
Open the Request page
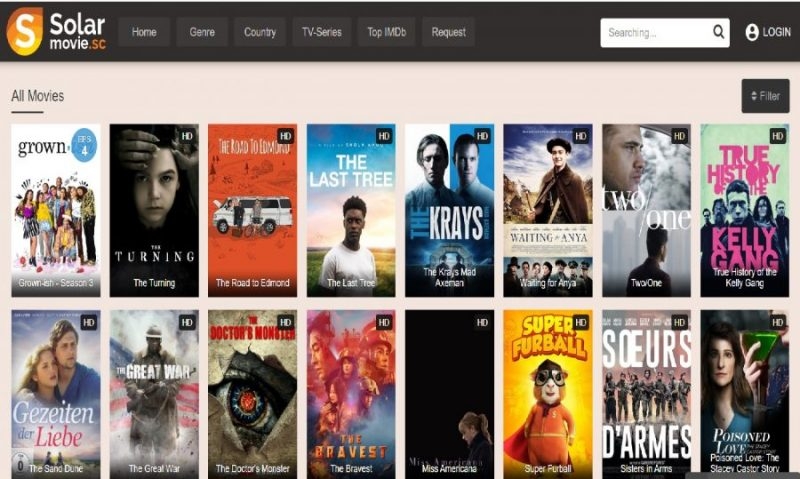[448, 32]
